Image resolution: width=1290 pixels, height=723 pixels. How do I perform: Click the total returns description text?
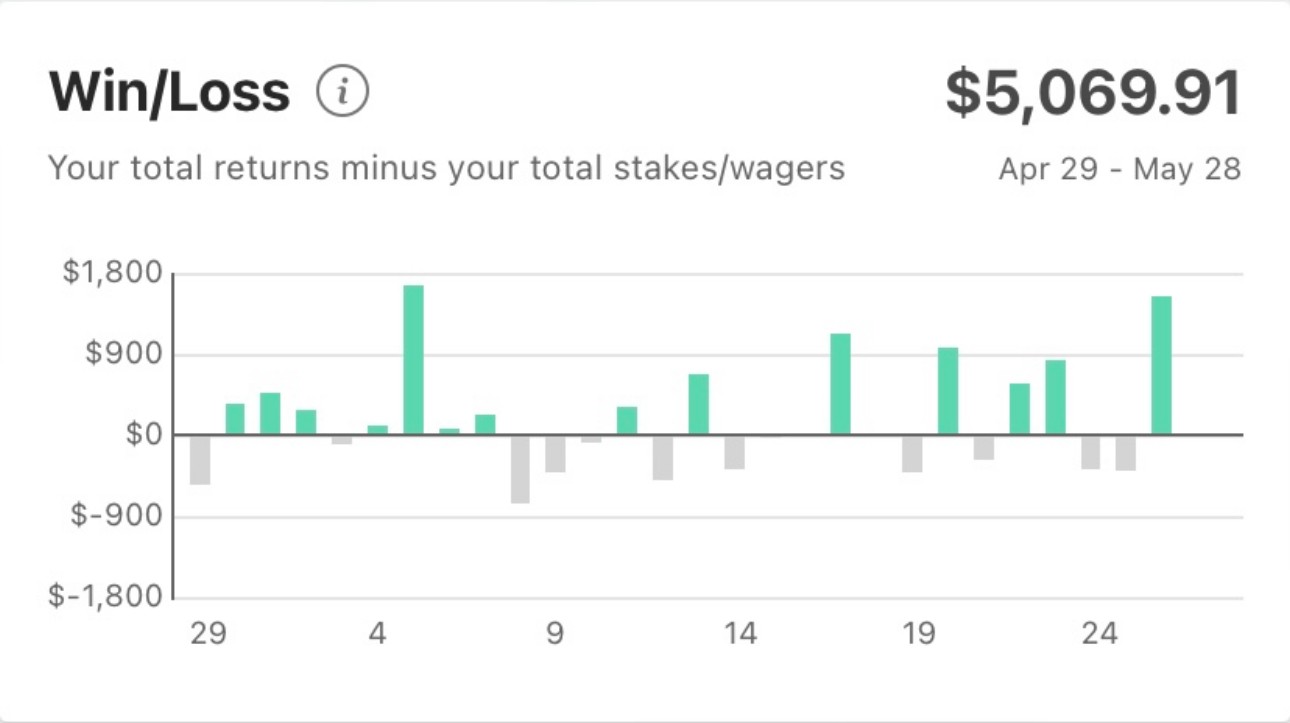click(447, 168)
